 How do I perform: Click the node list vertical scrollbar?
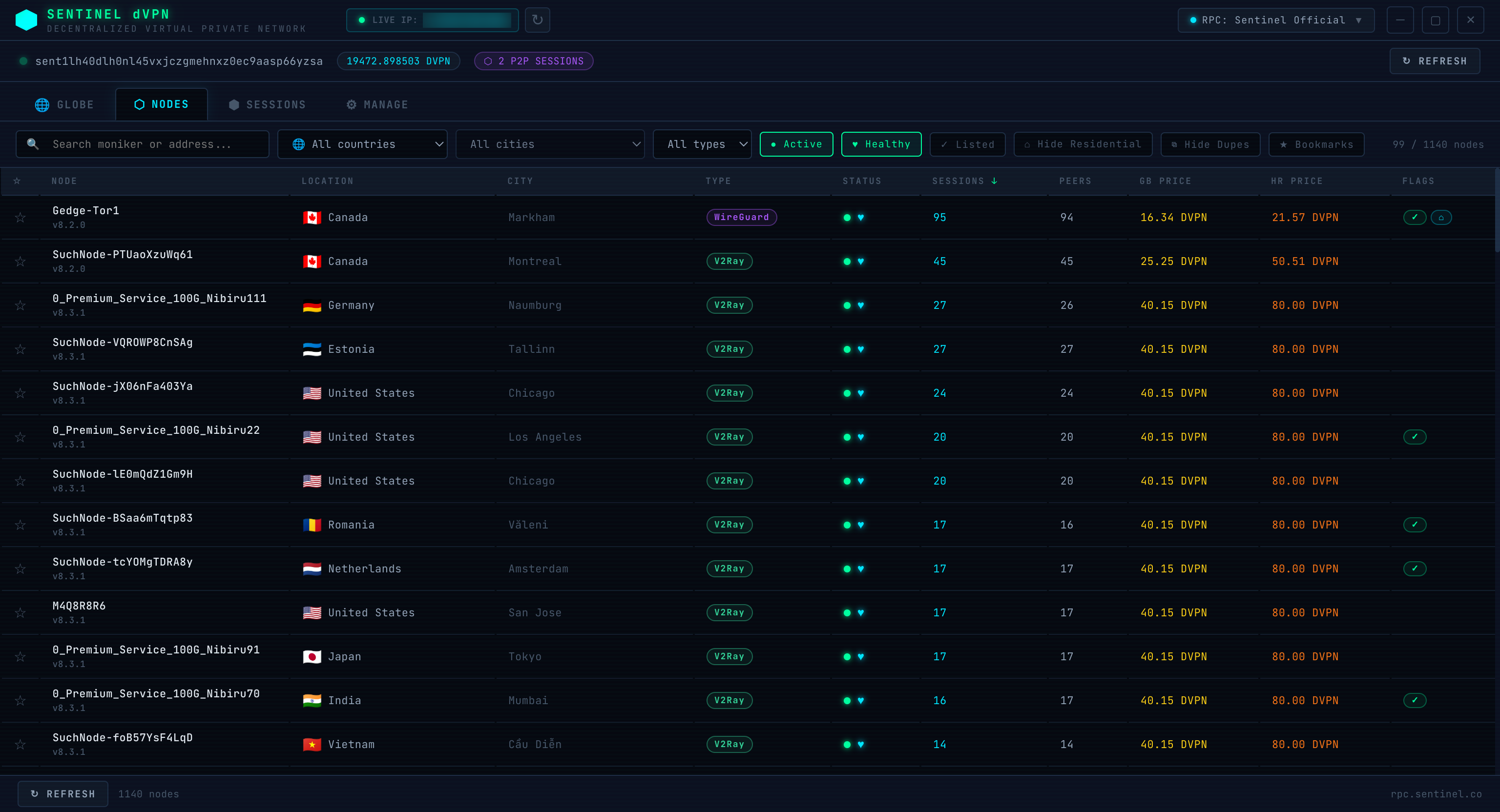[1497, 211]
